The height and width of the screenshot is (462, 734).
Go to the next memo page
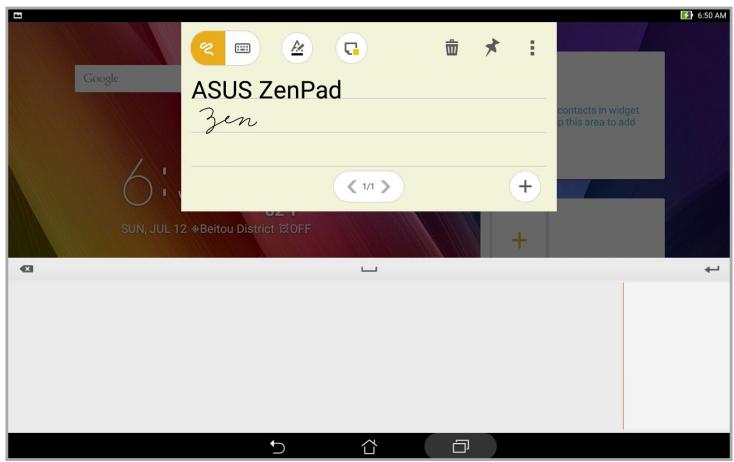385,187
